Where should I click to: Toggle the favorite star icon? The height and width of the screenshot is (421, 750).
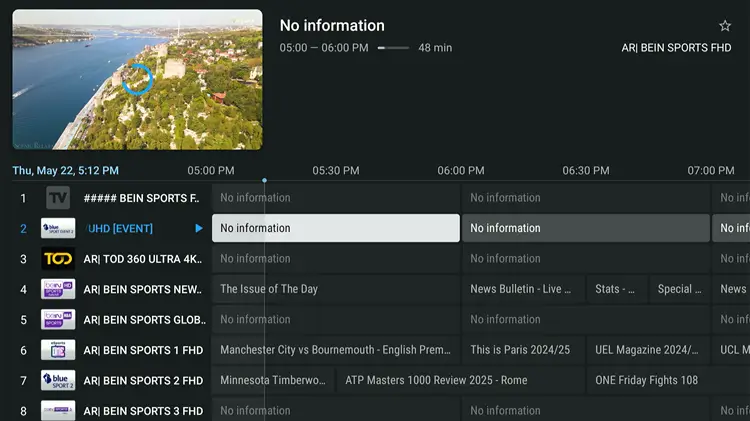coord(725,26)
